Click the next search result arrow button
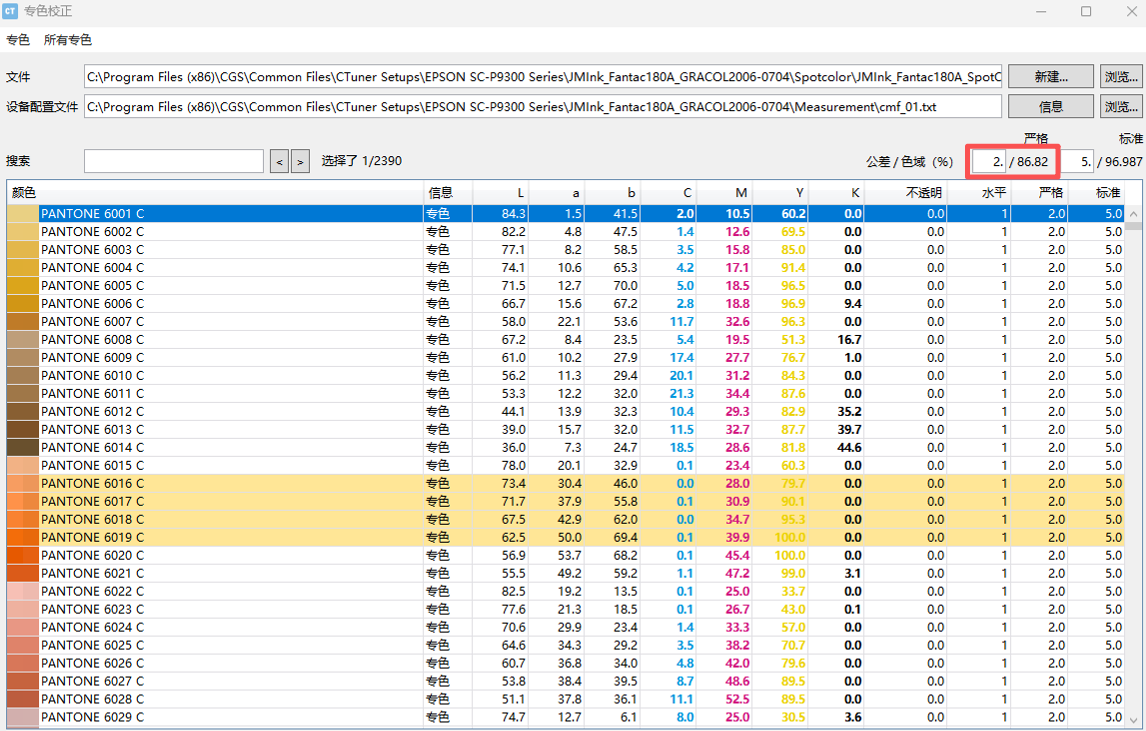The width and height of the screenshot is (1146, 731). pyautogui.click(x=300, y=161)
